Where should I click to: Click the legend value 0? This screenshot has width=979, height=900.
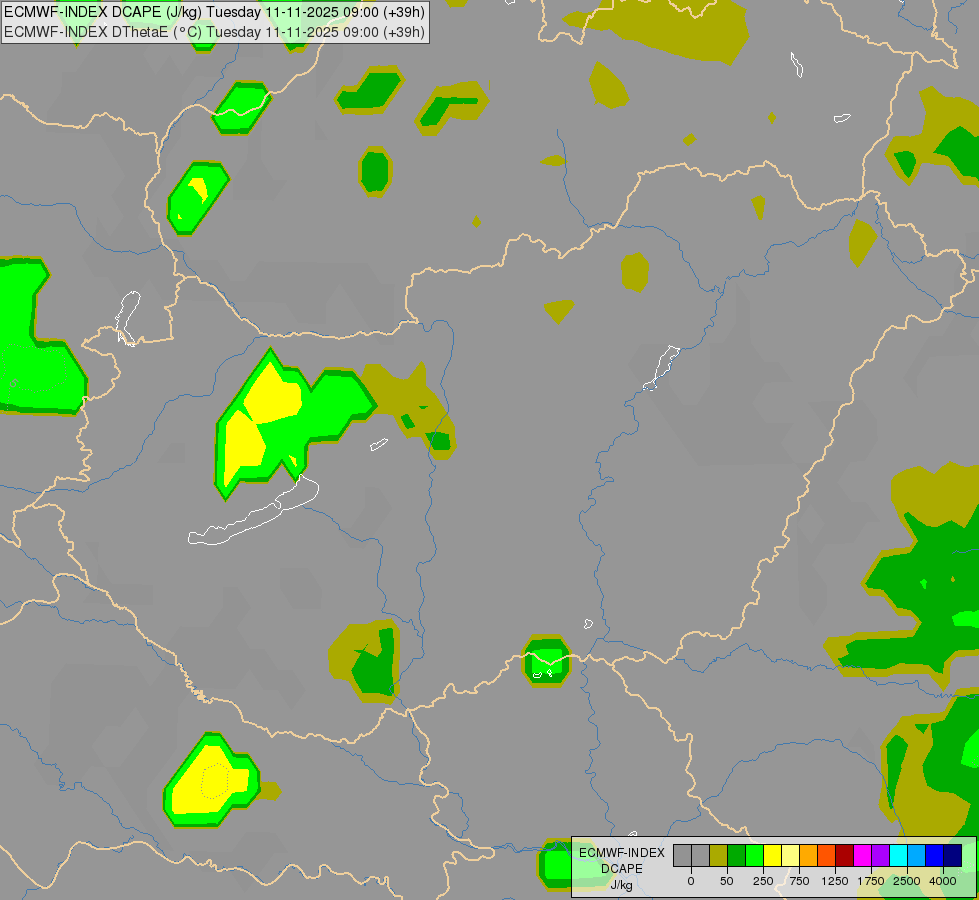click(691, 881)
